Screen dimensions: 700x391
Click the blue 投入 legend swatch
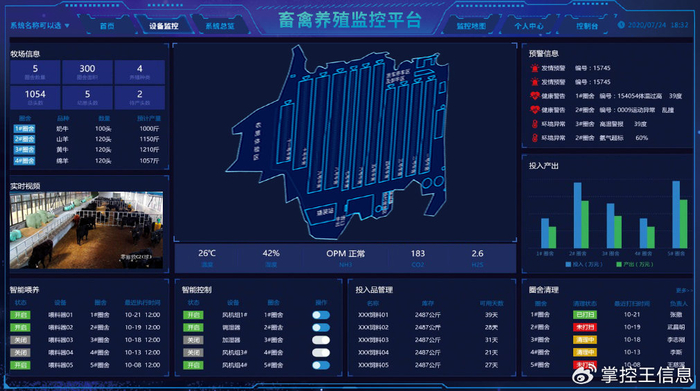[568, 264]
